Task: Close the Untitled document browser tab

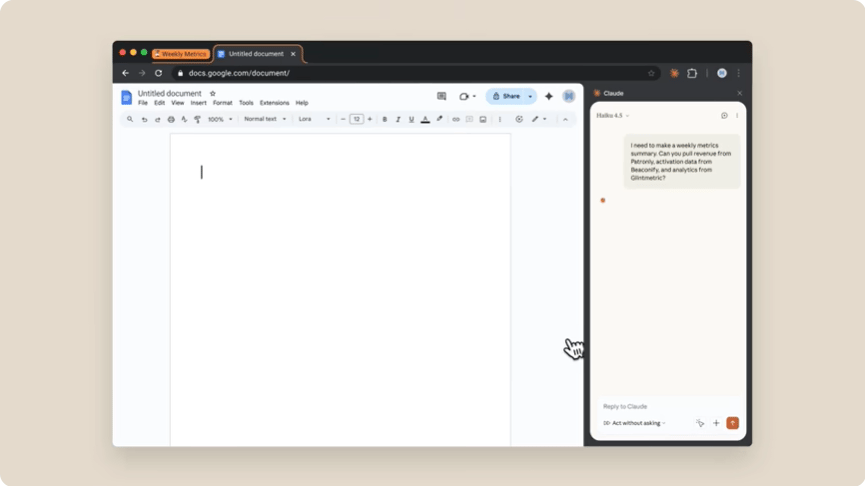Action: [293, 54]
